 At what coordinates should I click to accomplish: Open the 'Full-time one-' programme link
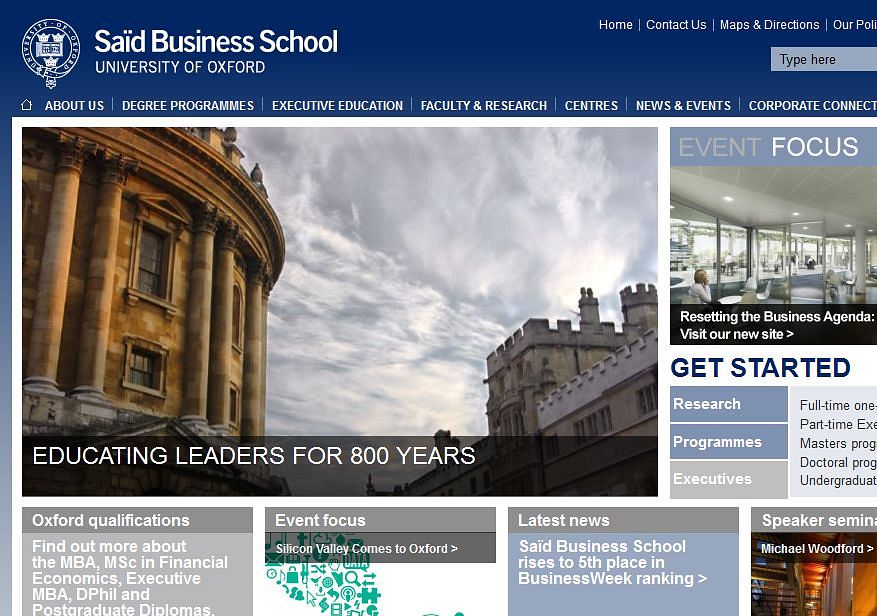838,405
